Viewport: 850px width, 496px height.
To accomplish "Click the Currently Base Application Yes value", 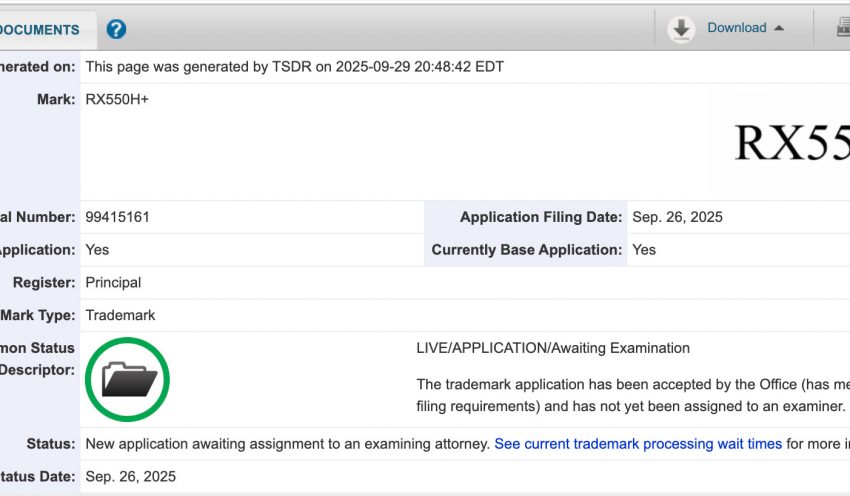I will [x=644, y=250].
